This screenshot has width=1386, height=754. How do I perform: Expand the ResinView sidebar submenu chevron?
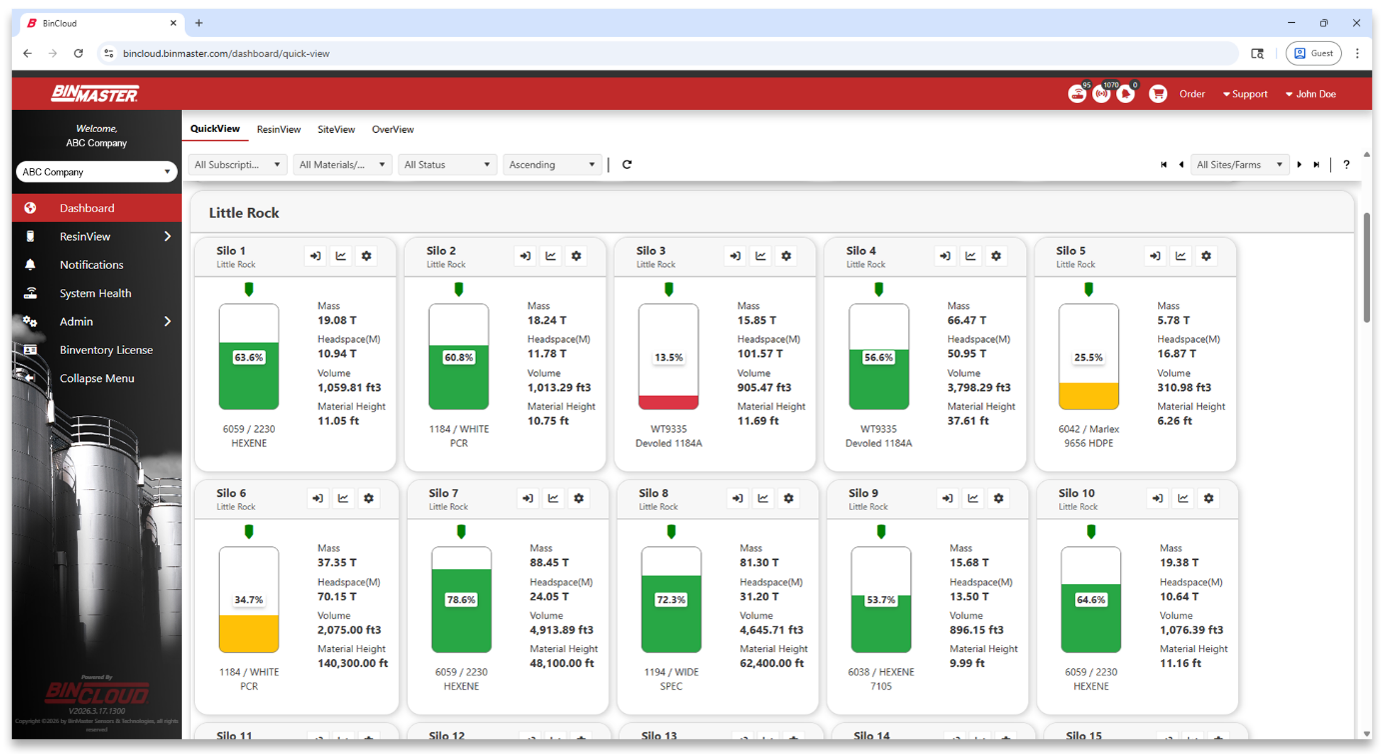pyautogui.click(x=167, y=237)
